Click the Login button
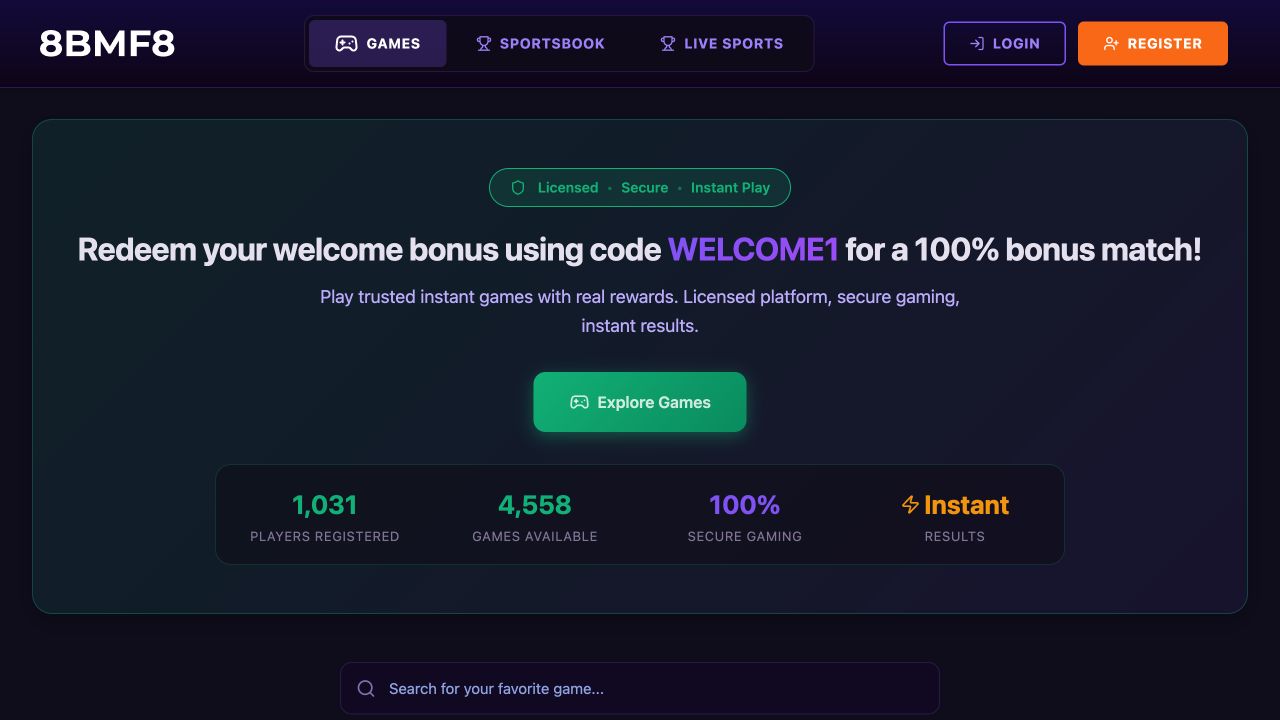This screenshot has height=720, width=1280. tap(1004, 44)
